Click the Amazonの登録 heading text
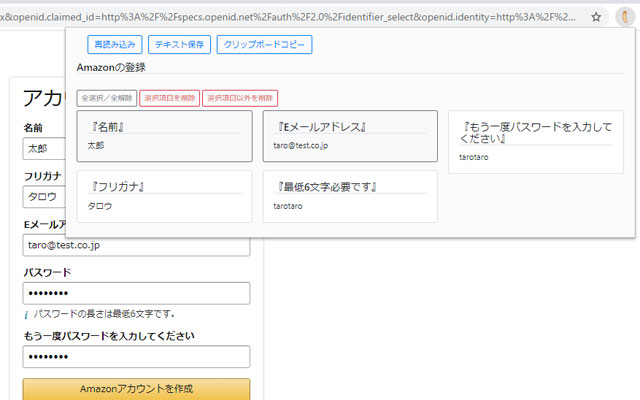 tap(111, 67)
